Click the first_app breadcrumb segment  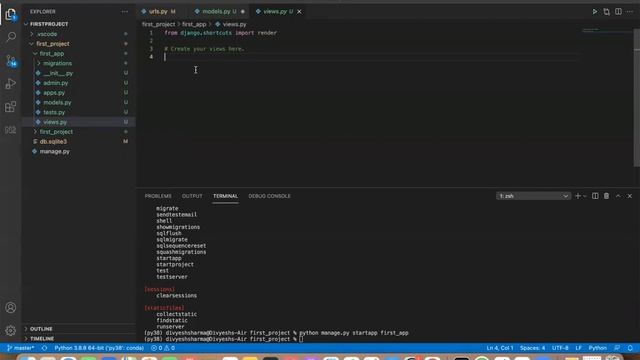coord(194,24)
